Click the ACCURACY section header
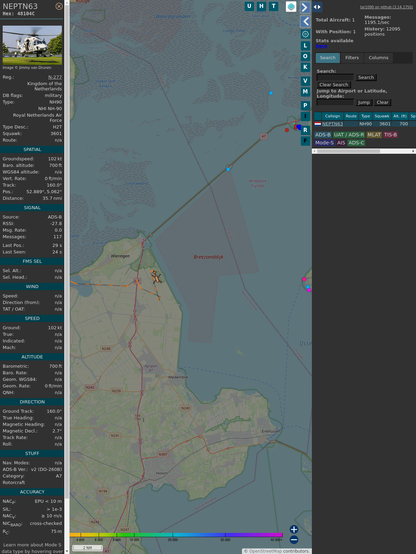 point(32,492)
